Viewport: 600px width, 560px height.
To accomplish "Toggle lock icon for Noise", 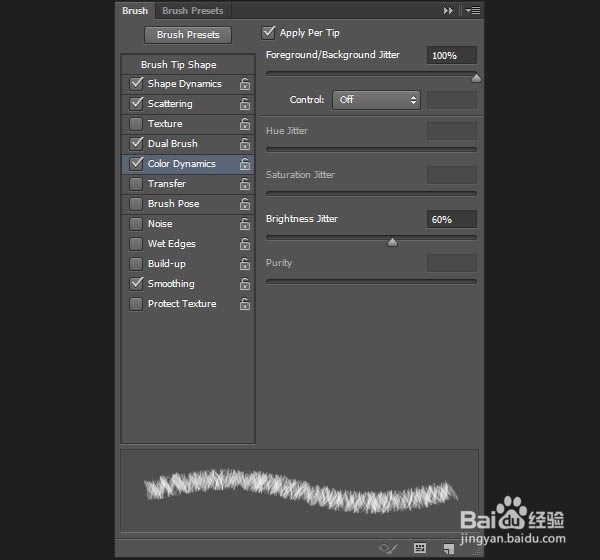I will (x=245, y=224).
